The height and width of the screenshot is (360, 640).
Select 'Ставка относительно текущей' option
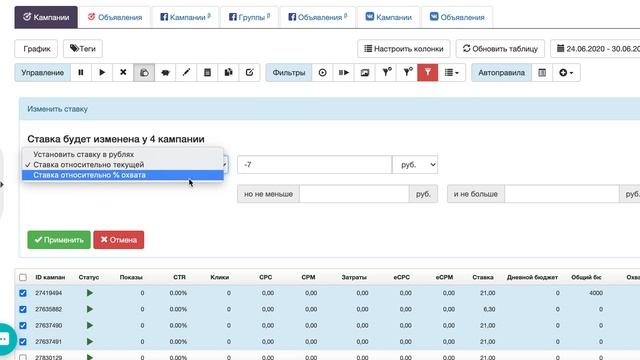coord(123,164)
